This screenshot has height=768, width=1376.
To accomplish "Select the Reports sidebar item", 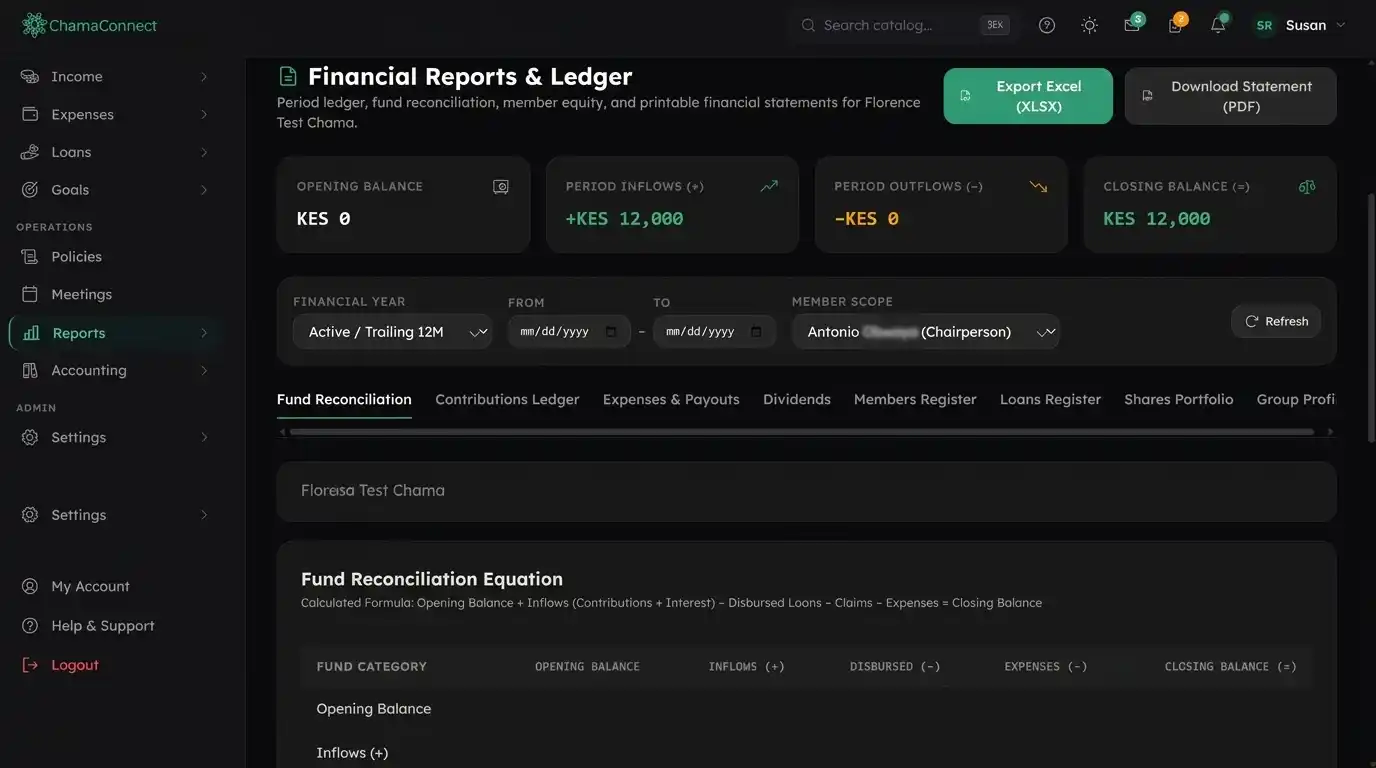I will [113, 333].
